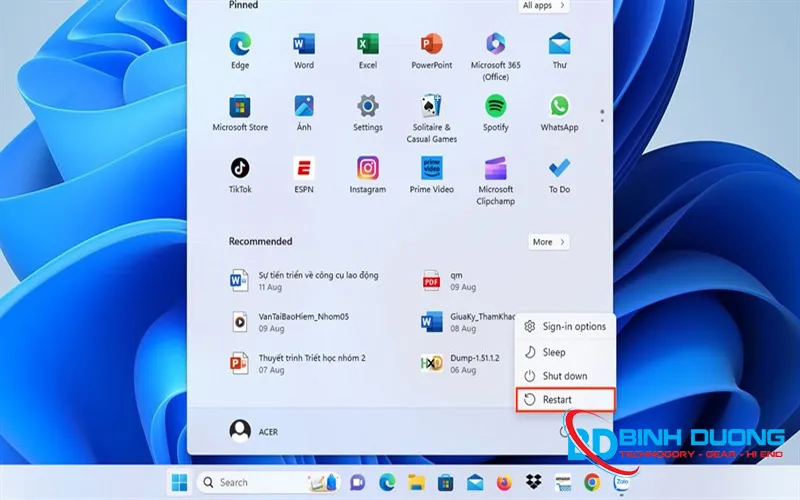Open Amazon shortcut in the taskbar
Viewport: 800px width, 500px height.
tap(563, 482)
